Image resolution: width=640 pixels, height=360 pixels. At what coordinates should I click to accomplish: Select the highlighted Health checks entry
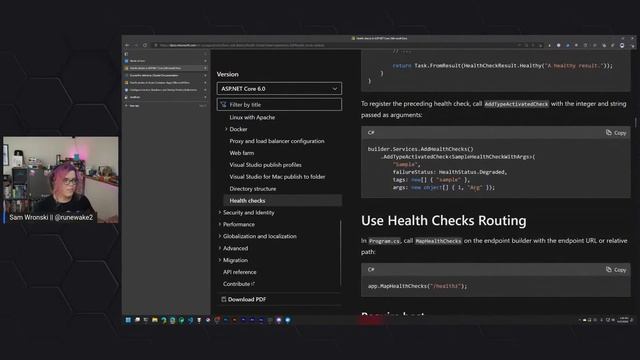(282, 200)
